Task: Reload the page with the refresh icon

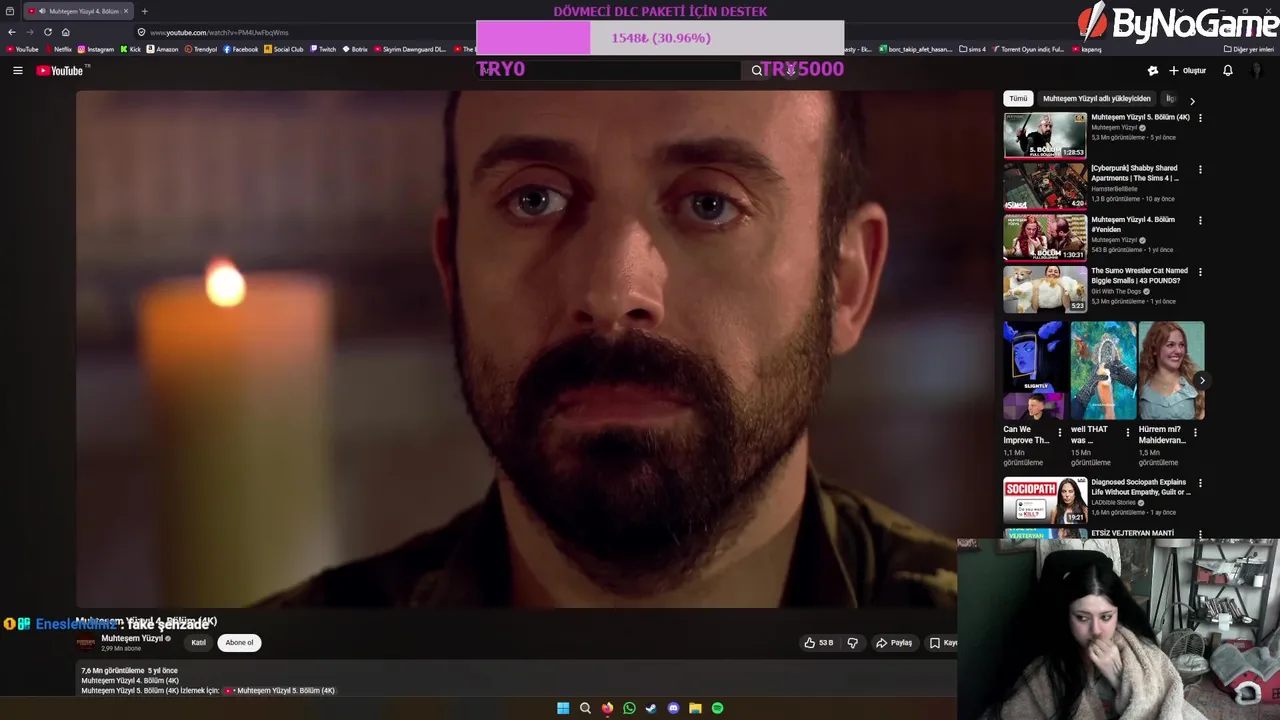Action: click(x=48, y=32)
